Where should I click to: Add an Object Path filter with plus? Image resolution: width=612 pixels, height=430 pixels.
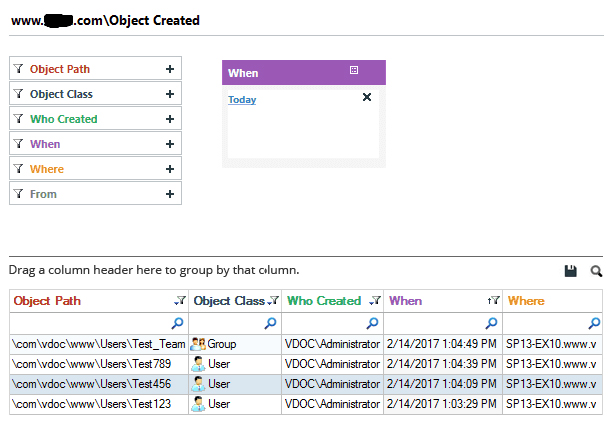coord(170,69)
